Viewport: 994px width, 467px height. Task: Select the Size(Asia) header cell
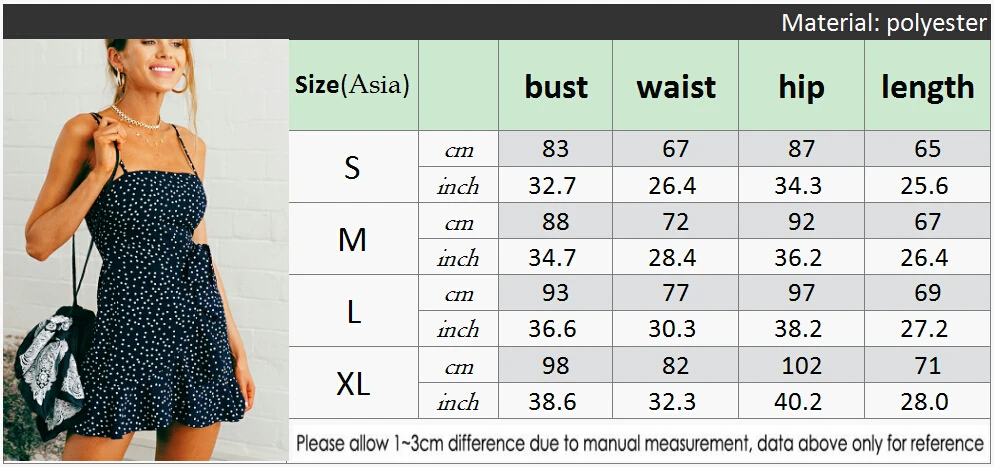[353, 86]
